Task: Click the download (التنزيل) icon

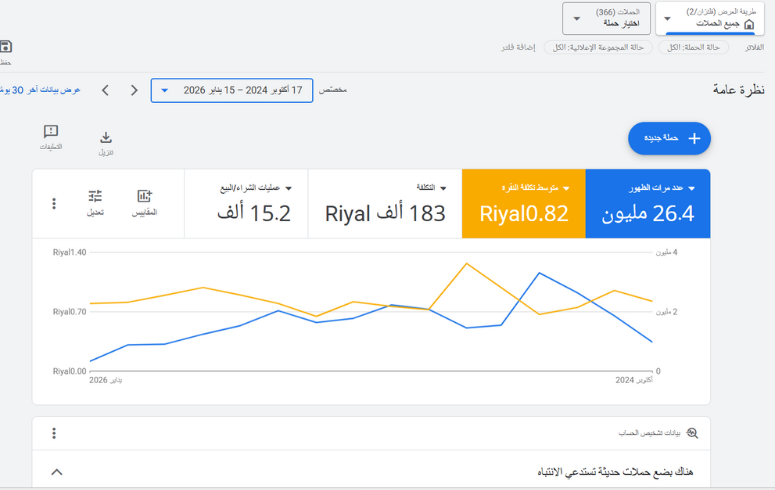Action: (x=106, y=138)
